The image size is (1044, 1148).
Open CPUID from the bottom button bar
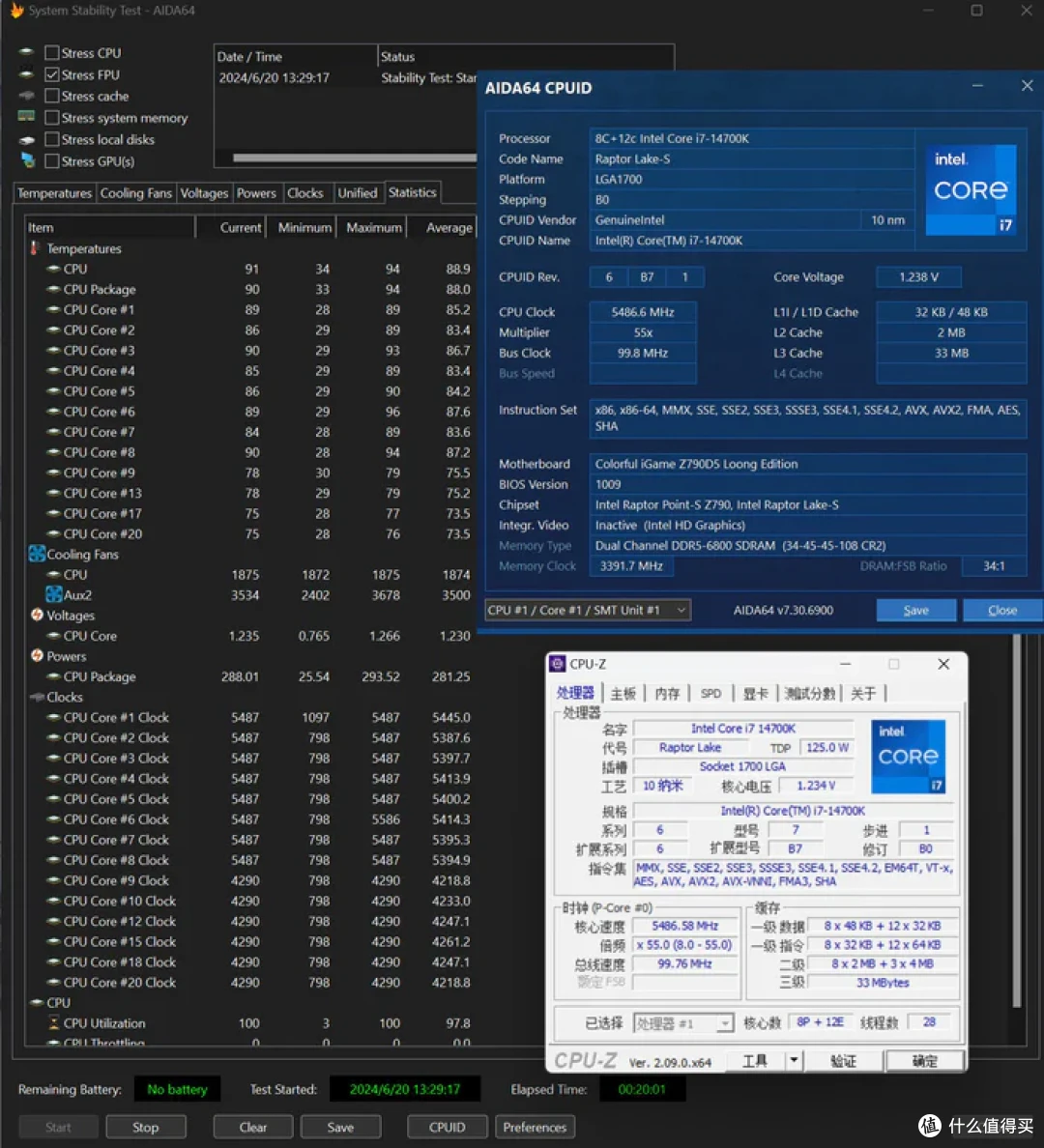pos(447,1127)
